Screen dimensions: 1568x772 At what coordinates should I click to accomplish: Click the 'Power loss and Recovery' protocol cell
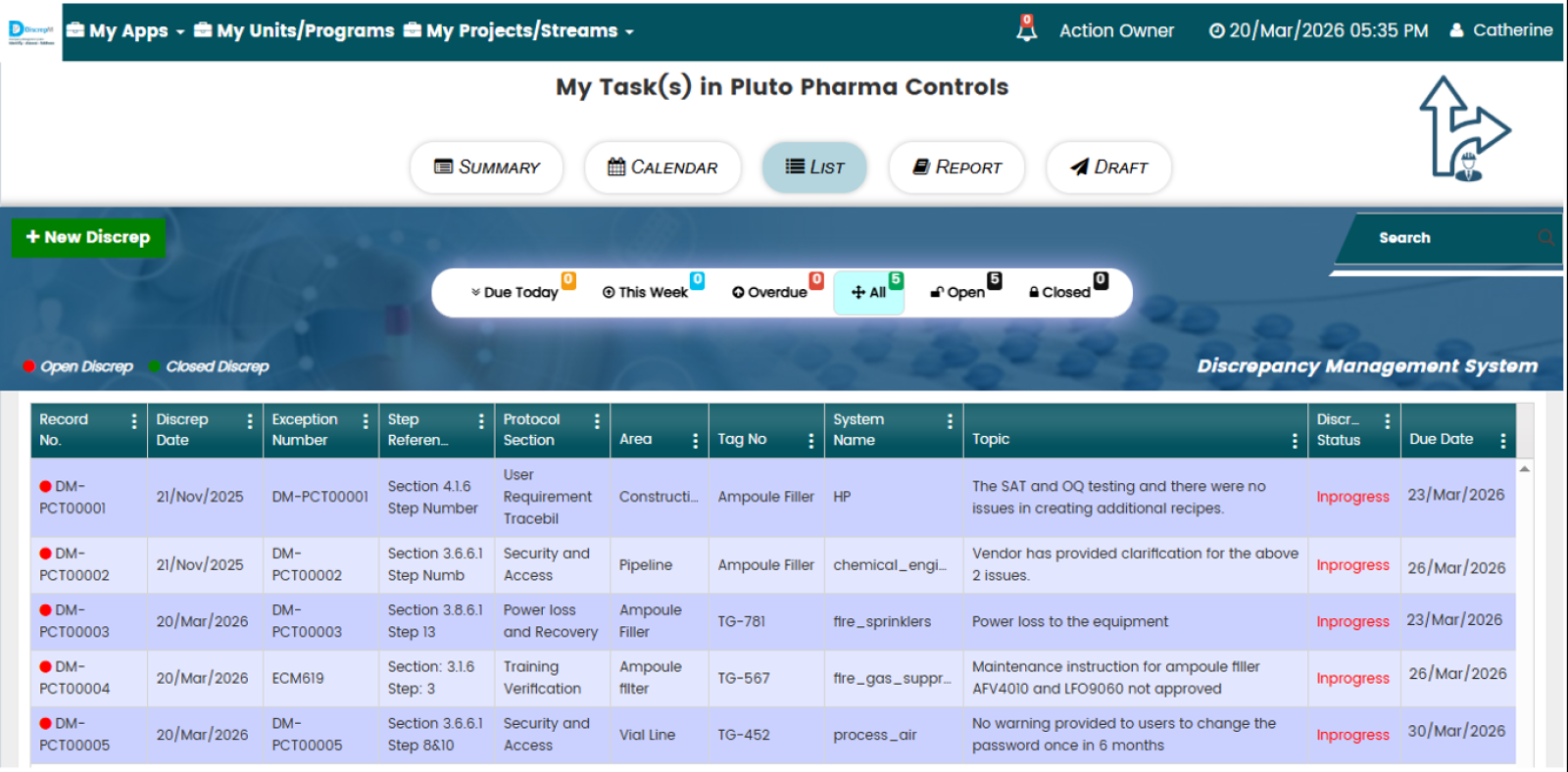click(x=551, y=621)
